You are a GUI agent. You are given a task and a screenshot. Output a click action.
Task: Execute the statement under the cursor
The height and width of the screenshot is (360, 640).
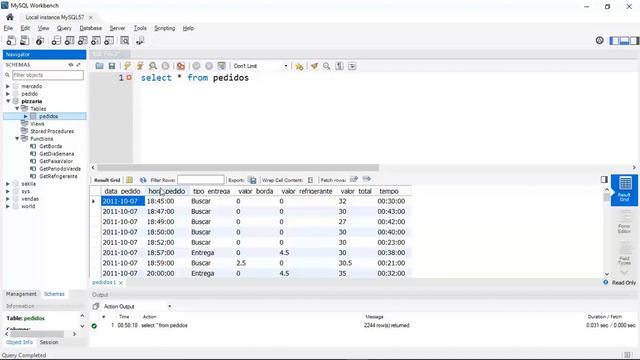pyautogui.click(x=140, y=66)
